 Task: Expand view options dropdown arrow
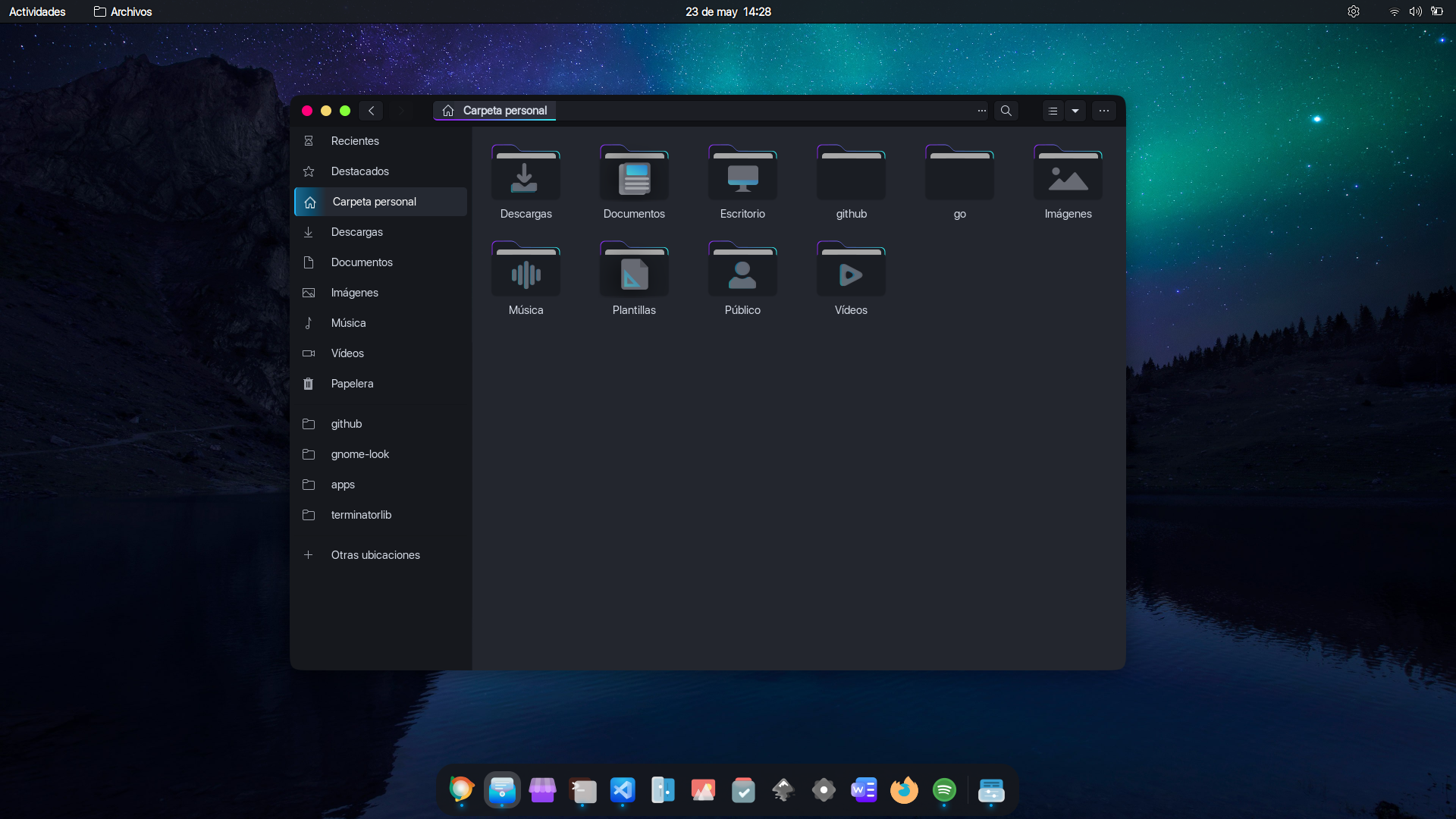(x=1075, y=111)
